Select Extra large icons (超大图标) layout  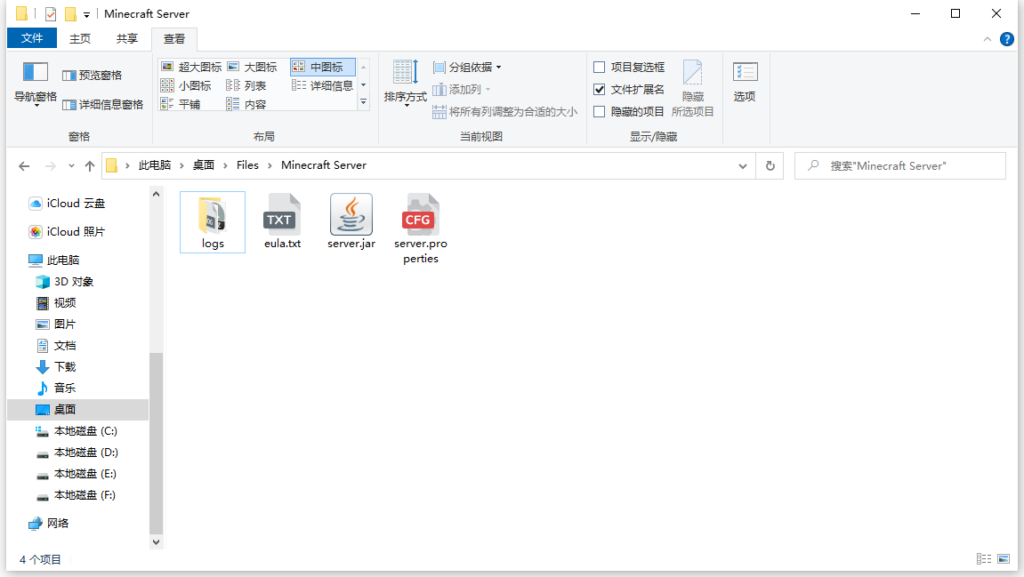(x=191, y=67)
